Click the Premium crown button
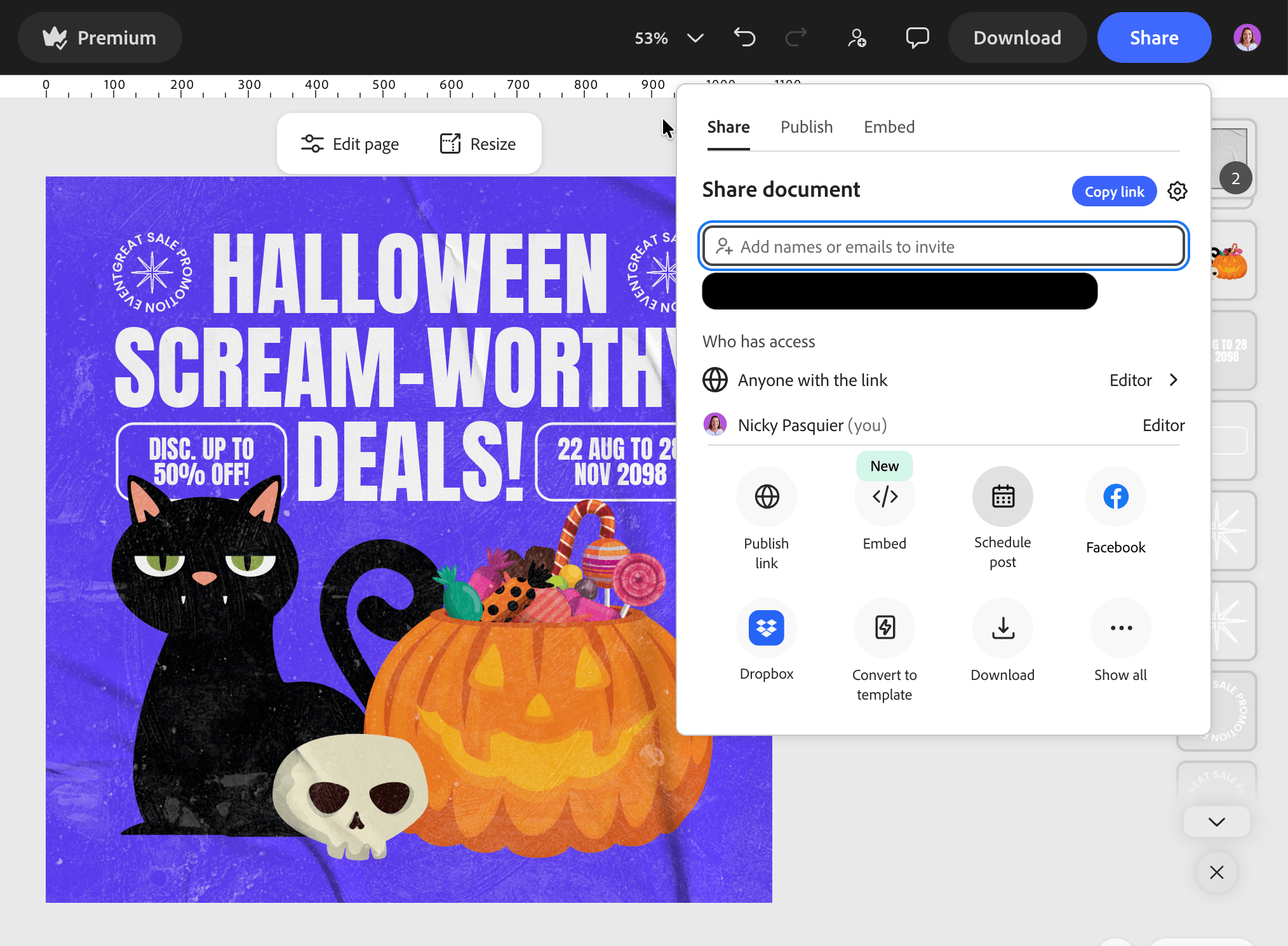This screenshot has width=1288, height=946. click(100, 37)
